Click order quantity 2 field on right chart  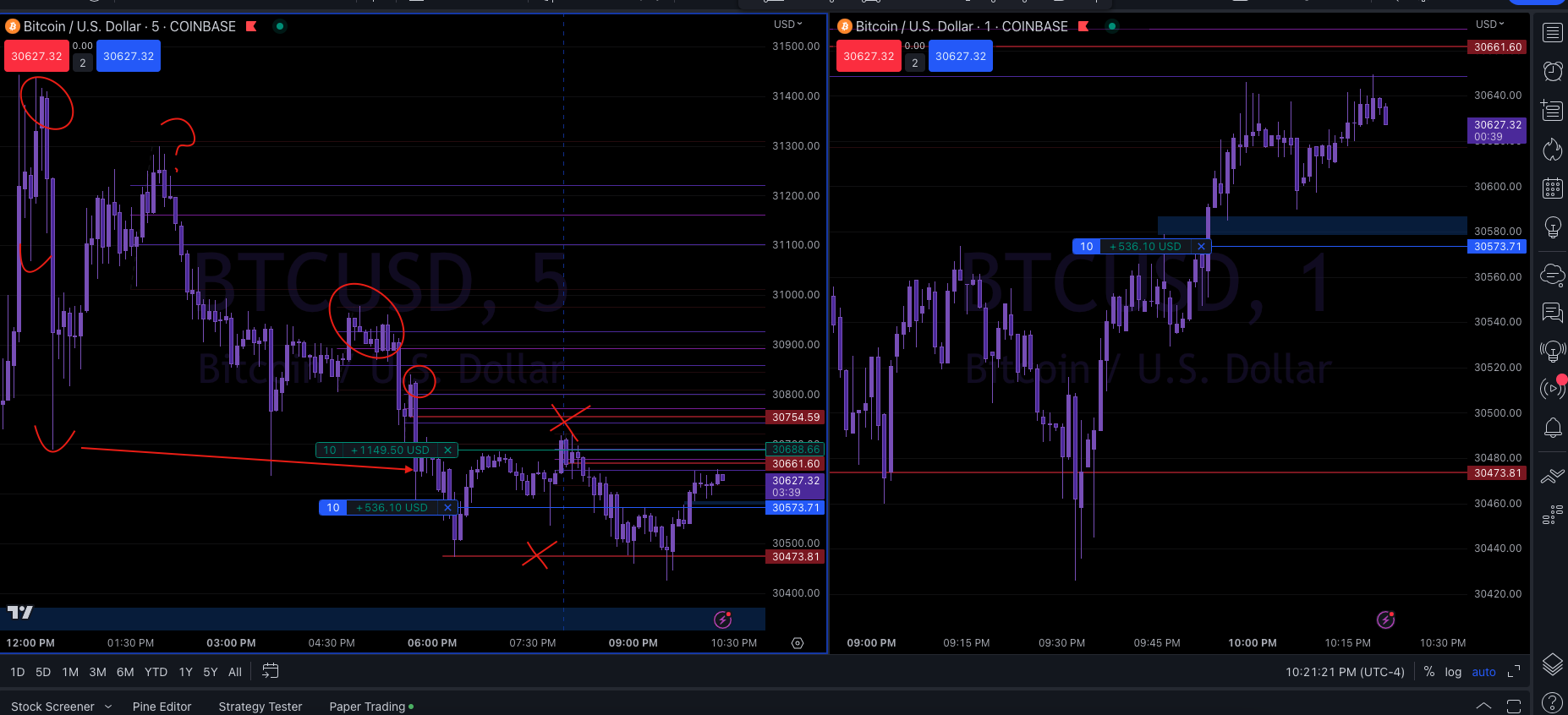914,63
